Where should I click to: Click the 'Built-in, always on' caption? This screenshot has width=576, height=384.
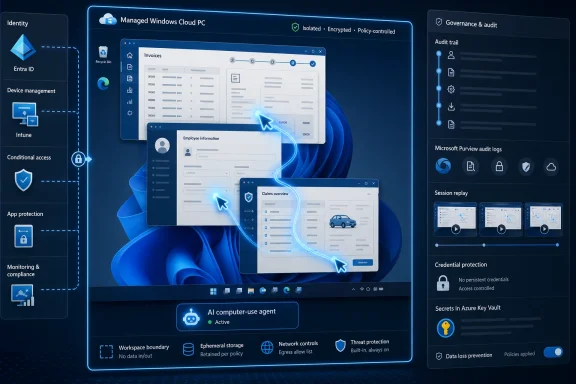point(370,350)
